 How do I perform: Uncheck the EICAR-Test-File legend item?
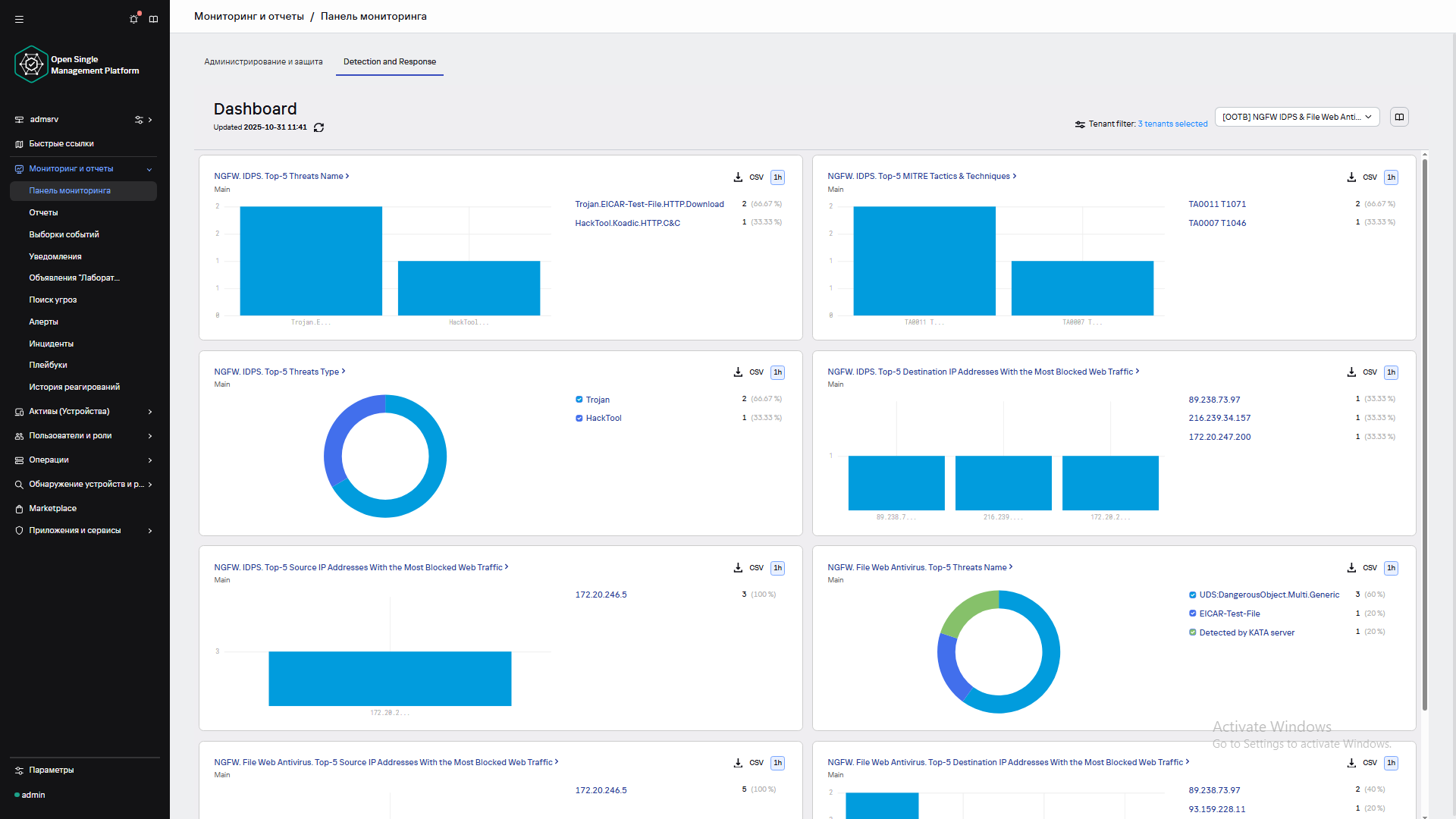click(1193, 613)
